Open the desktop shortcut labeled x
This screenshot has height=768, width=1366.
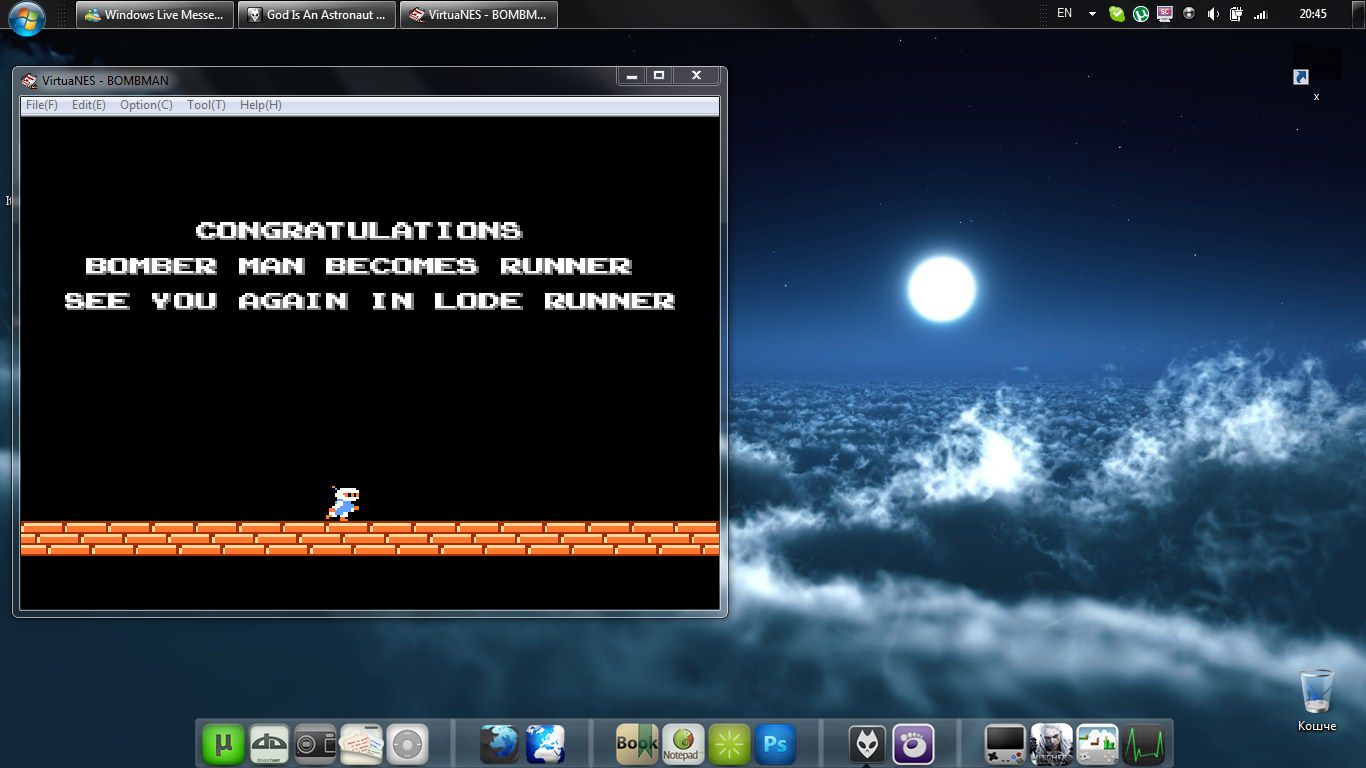[x=1316, y=72]
